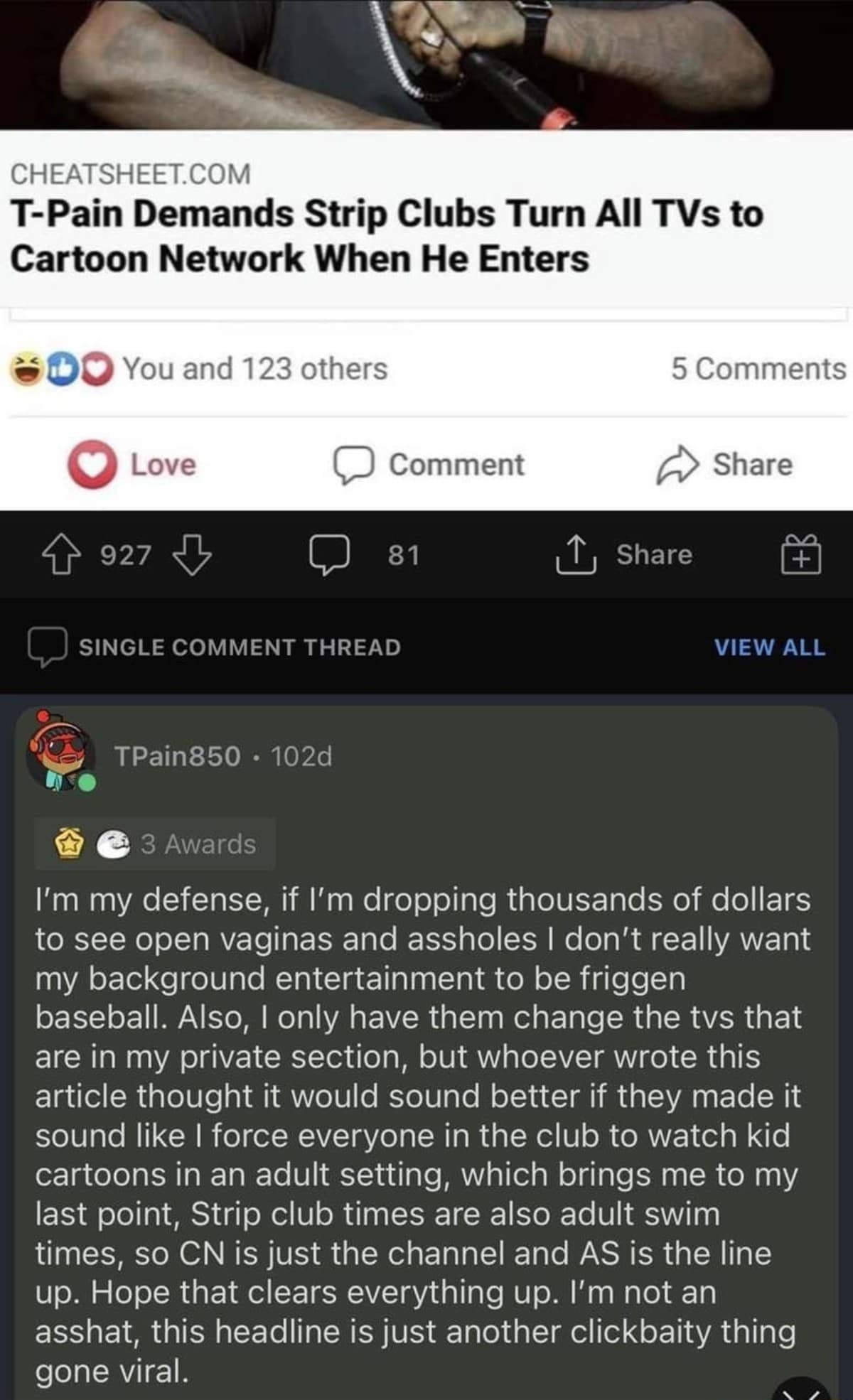853x1400 pixels.
Task: Toggle the Love reaction heart
Action: point(92,465)
